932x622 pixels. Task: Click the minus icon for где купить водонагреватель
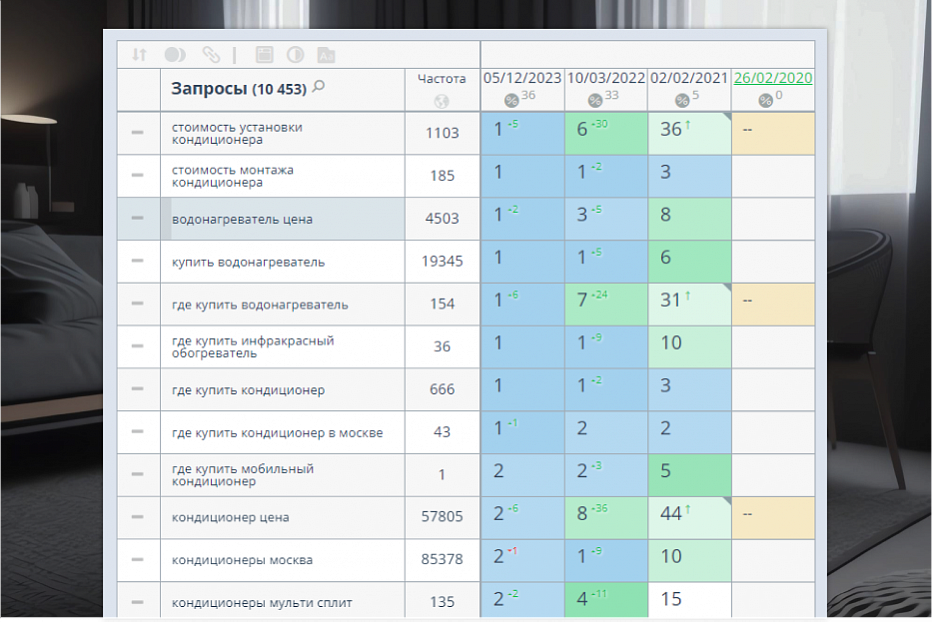137,303
